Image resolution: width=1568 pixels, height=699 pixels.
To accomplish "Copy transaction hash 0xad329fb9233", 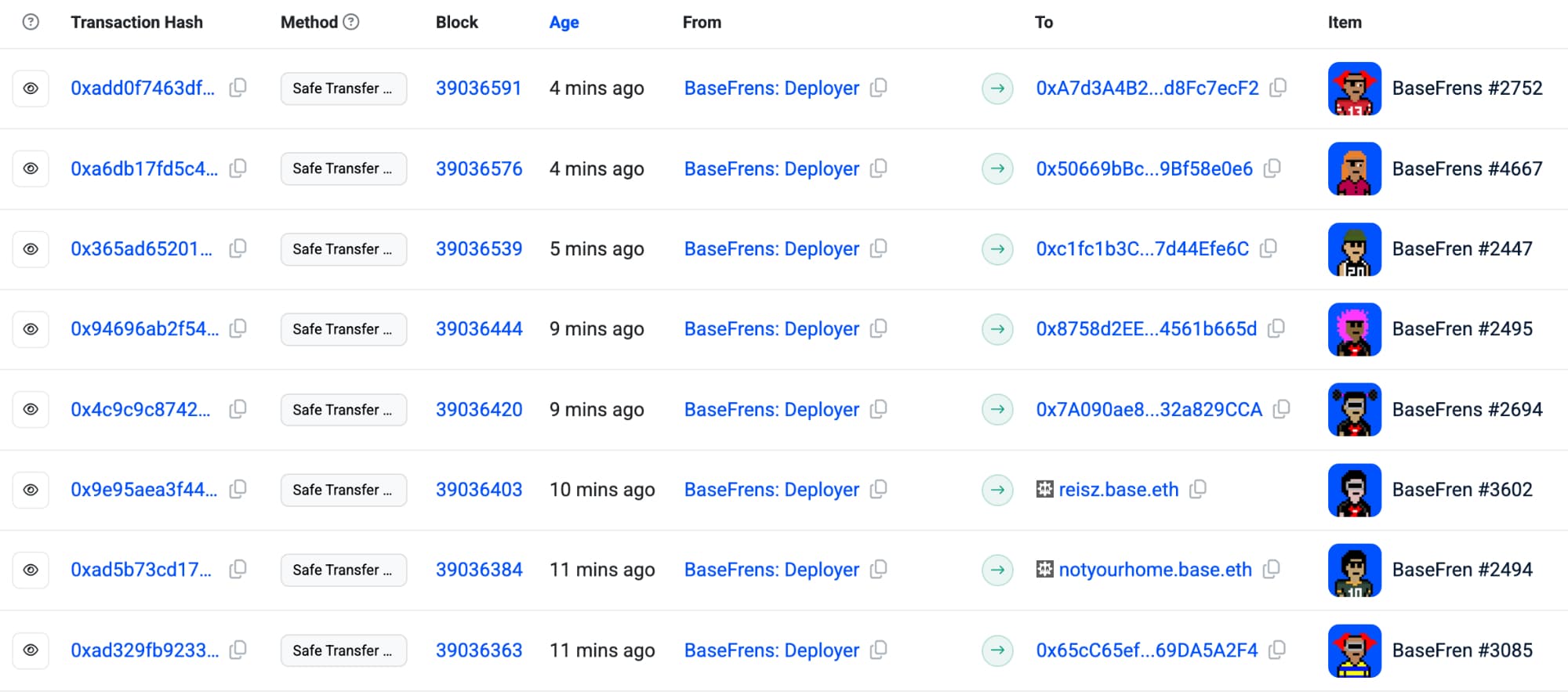I will 238,650.
